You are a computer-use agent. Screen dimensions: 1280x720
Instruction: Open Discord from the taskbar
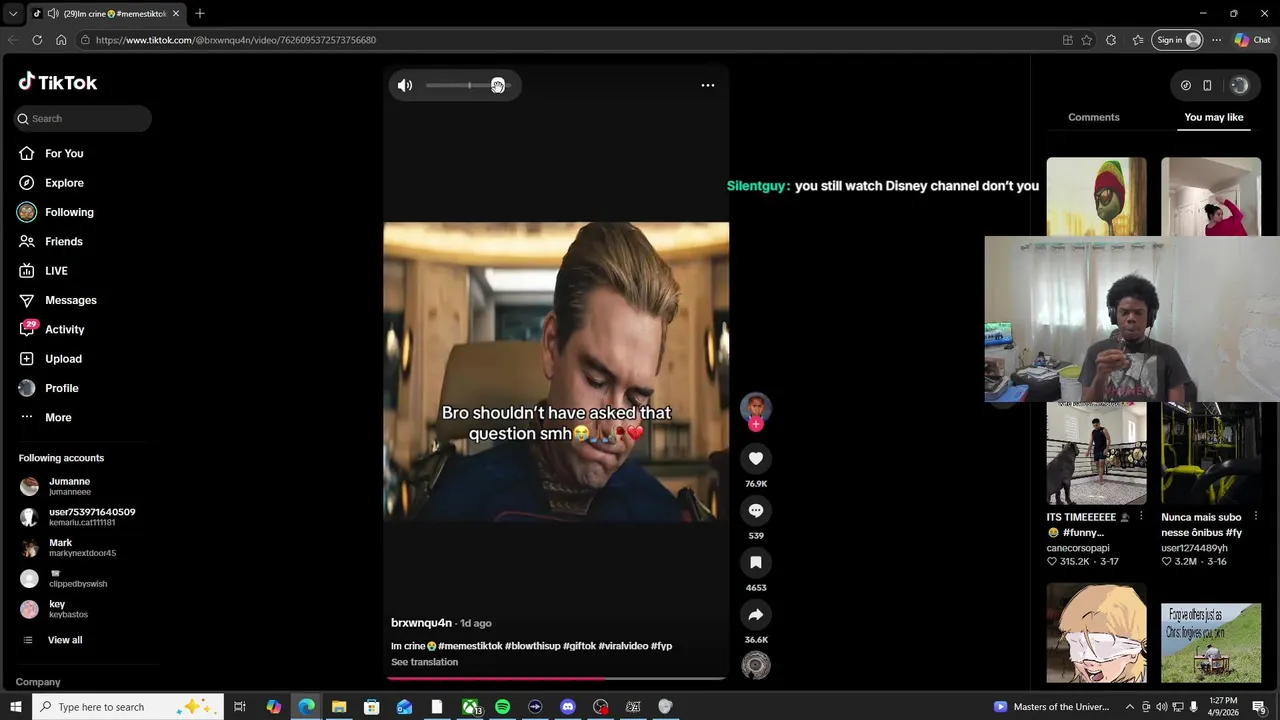568,707
